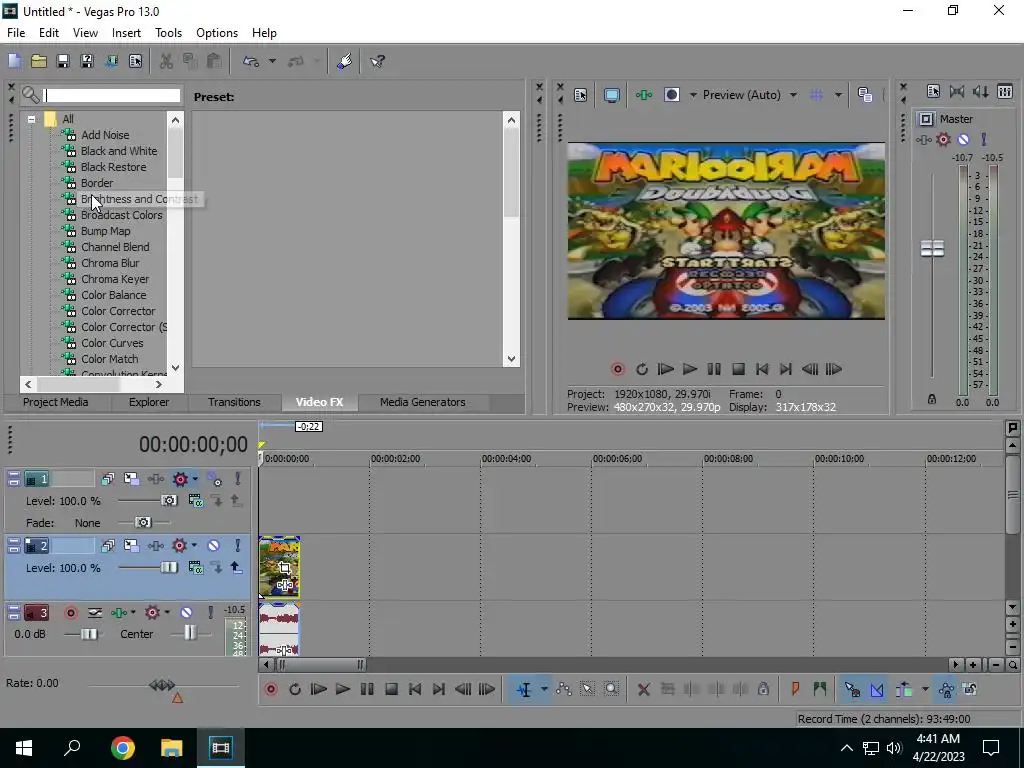This screenshot has height=768, width=1024.
Task: Mute the Master bus
Action: click(963, 139)
